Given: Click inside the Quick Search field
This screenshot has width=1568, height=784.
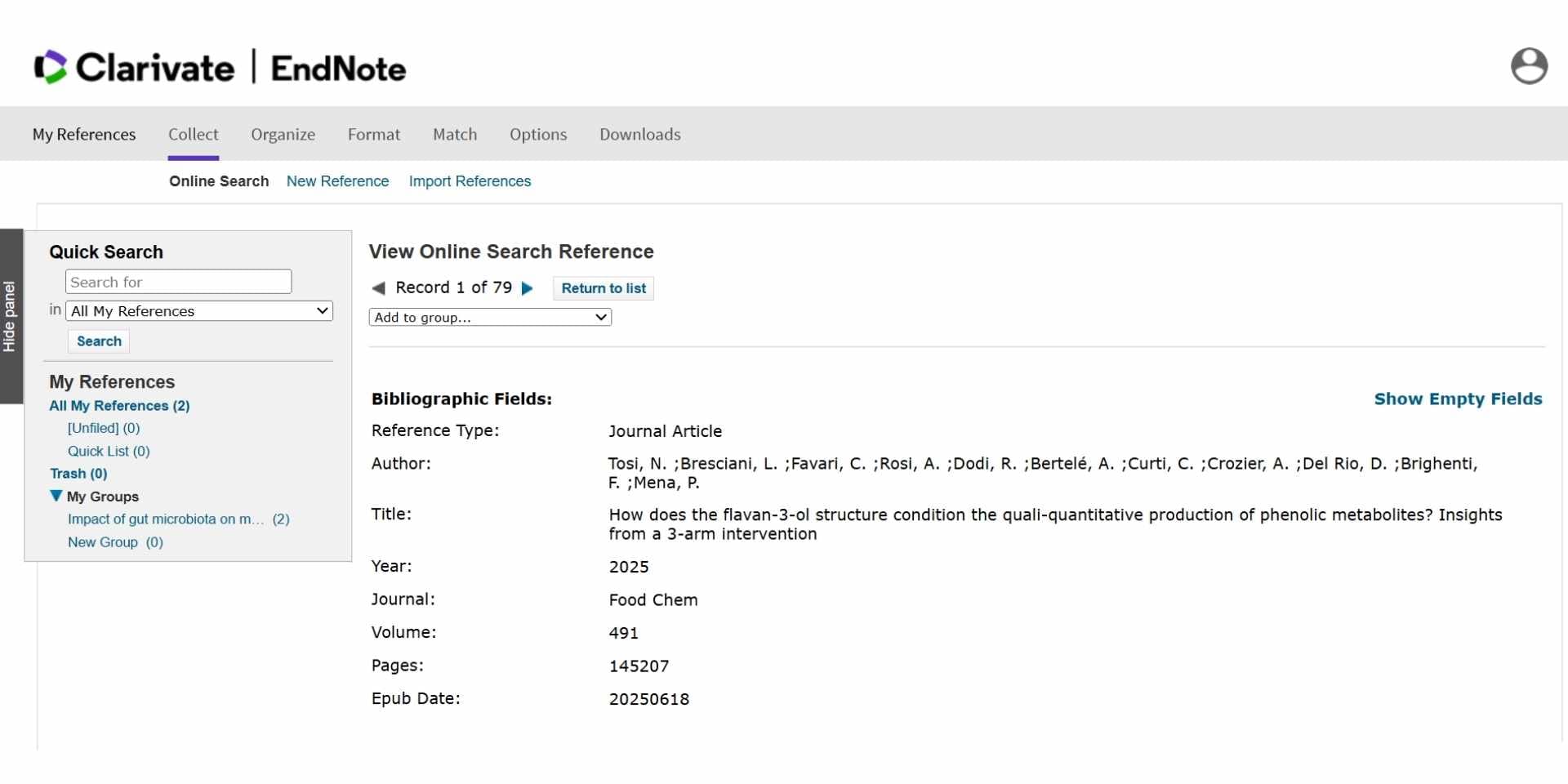Looking at the screenshot, I should click(x=178, y=281).
